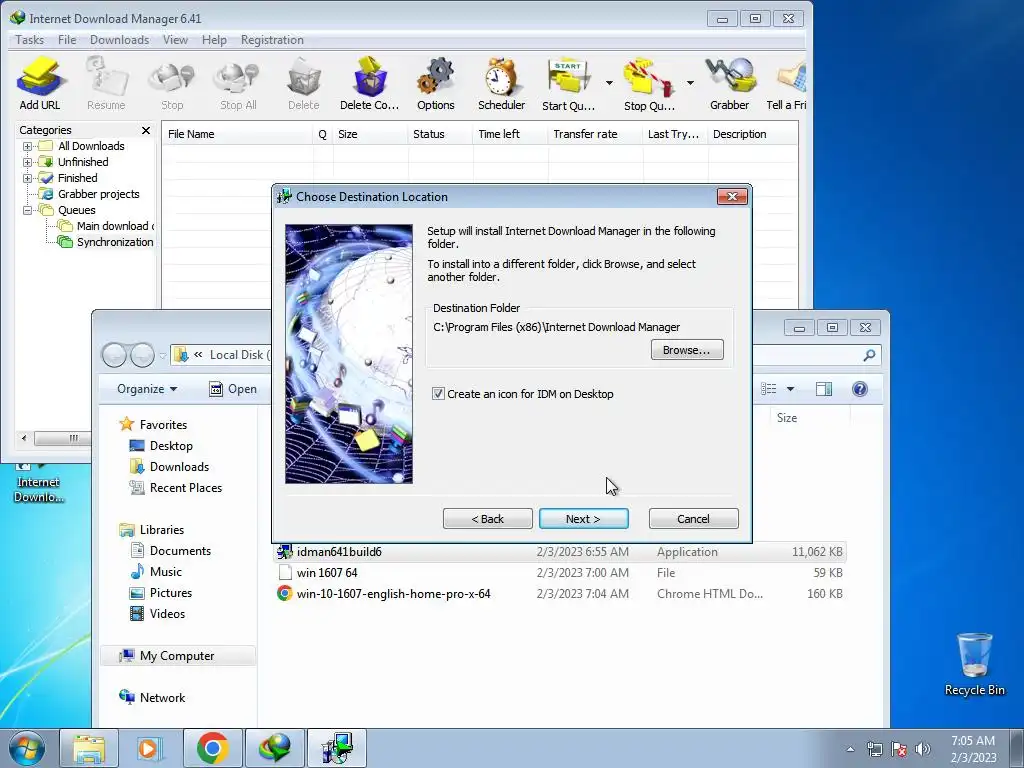Select Grabber projects category
1024x768 pixels.
click(89, 194)
